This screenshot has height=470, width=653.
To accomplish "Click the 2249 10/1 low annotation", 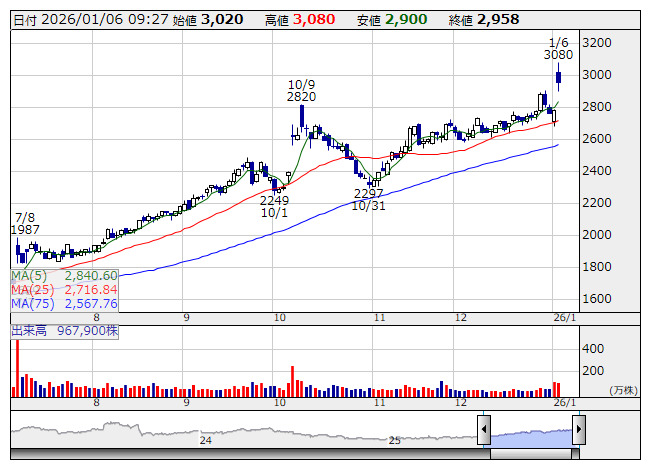I will click(274, 205).
